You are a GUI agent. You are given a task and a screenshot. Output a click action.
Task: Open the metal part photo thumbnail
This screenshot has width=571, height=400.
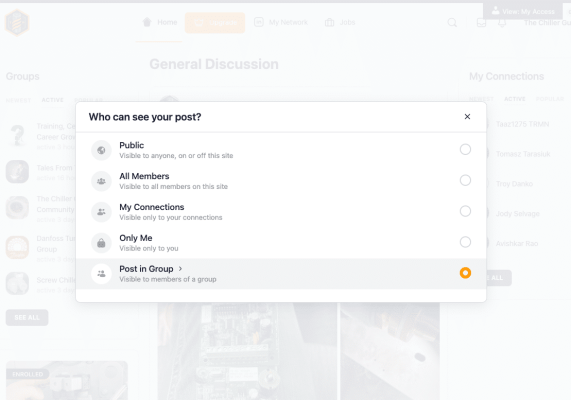pos(390,351)
